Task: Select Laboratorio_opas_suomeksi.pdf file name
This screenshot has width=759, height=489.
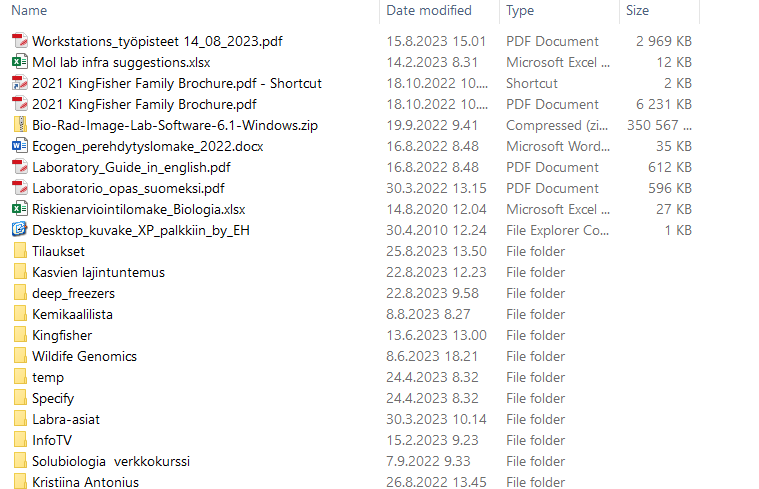Action: tap(128, 188)
